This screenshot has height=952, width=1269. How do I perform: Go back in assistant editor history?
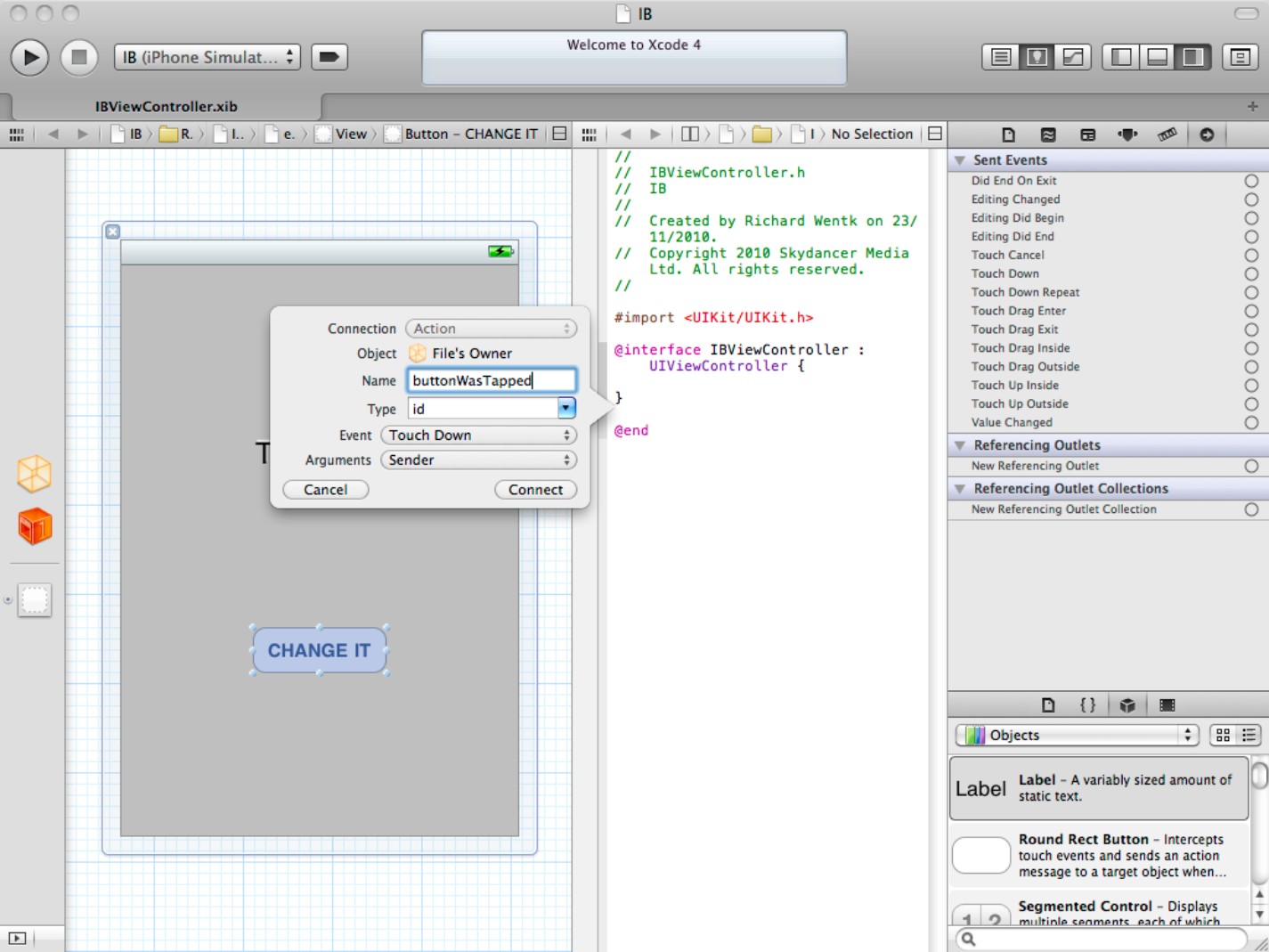point(625,134)
